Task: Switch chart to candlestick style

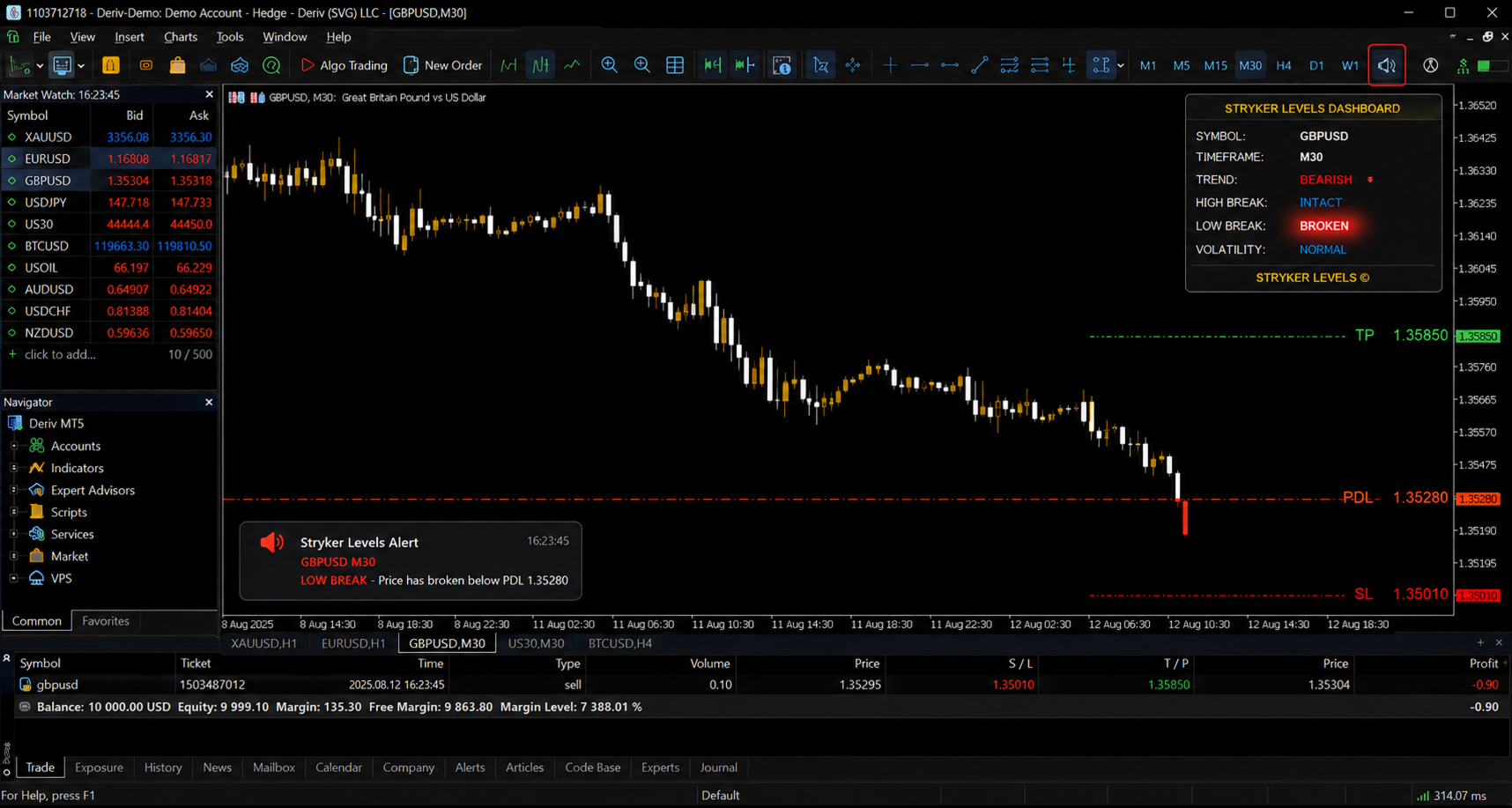Action: (x=540, y=65)
